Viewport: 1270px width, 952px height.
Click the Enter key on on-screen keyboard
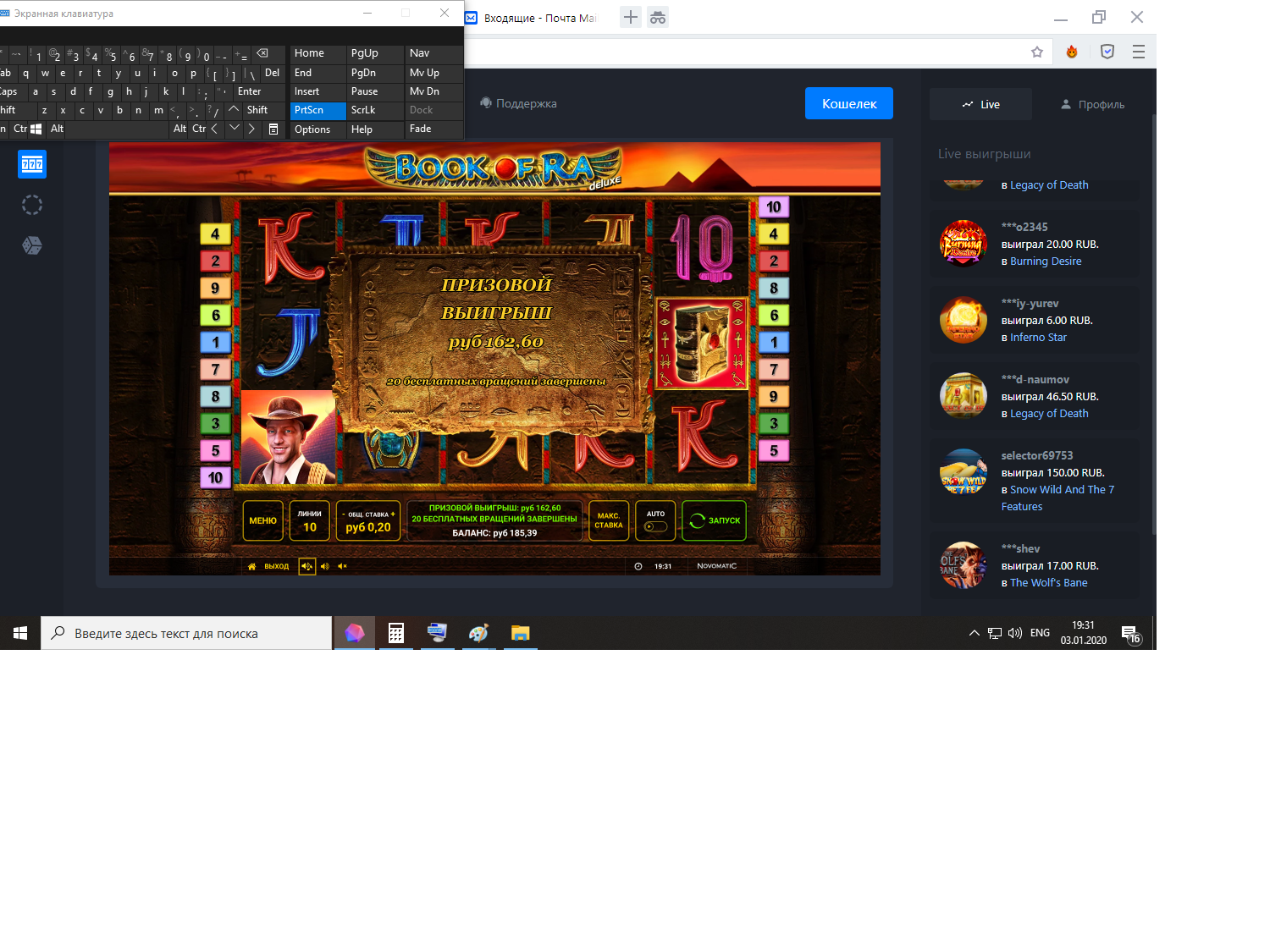(x=260, y=91)
